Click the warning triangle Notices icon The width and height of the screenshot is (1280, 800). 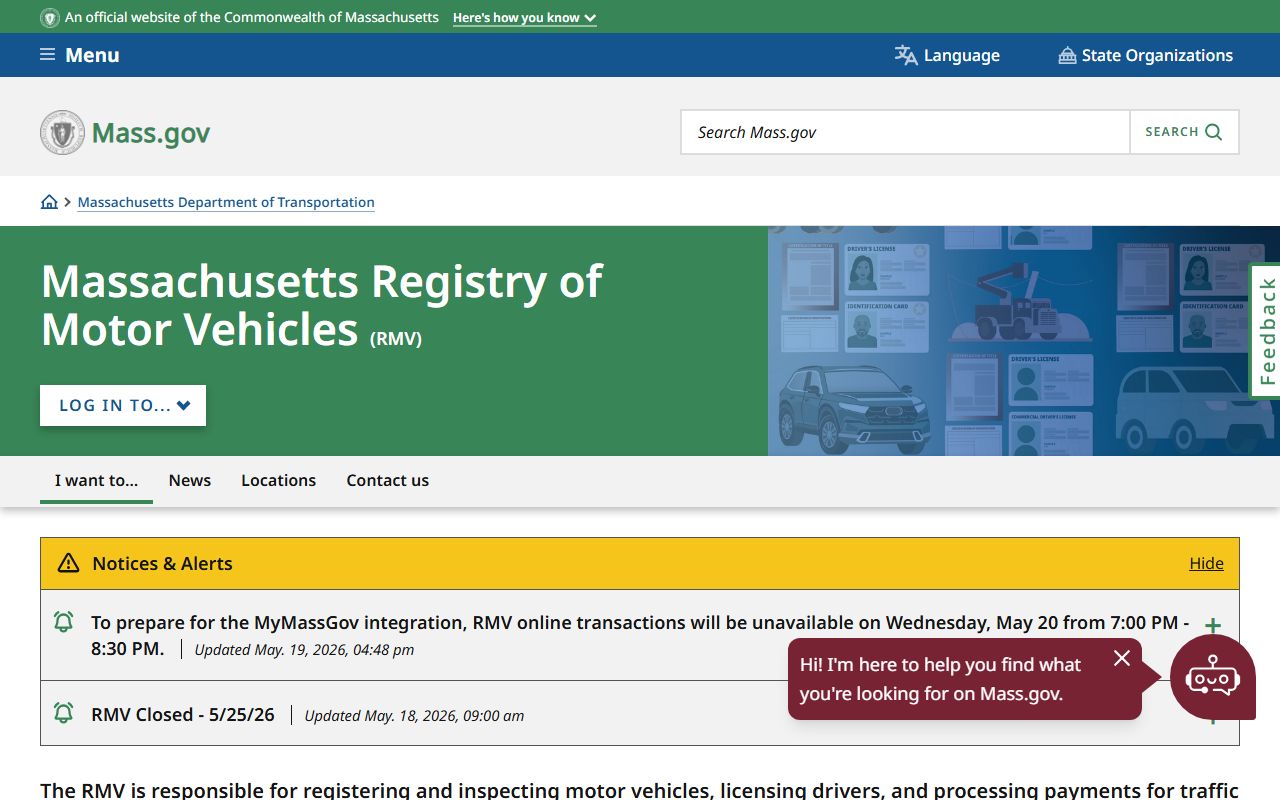(x=68, y=563)
